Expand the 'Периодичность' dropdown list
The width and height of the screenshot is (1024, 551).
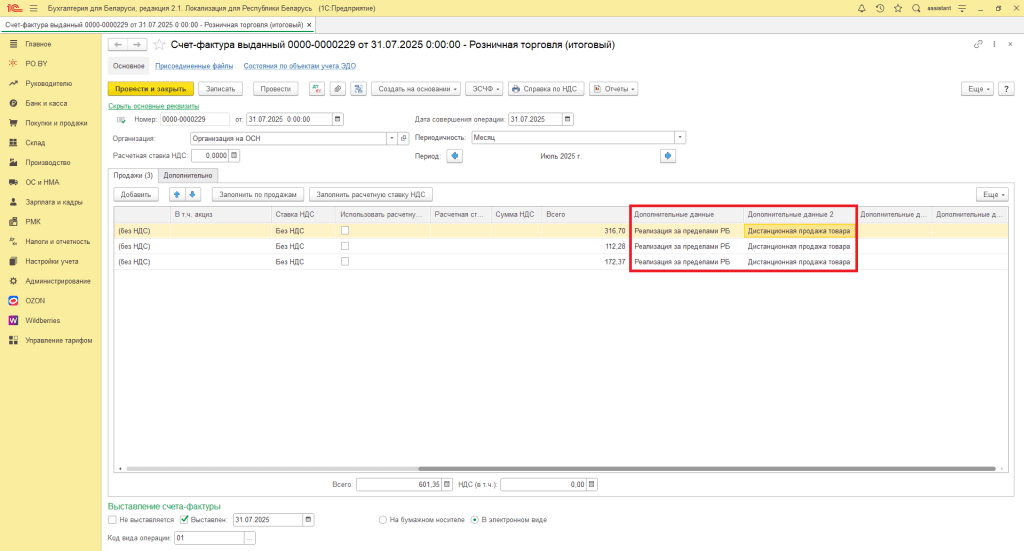(x=680, y=138)
